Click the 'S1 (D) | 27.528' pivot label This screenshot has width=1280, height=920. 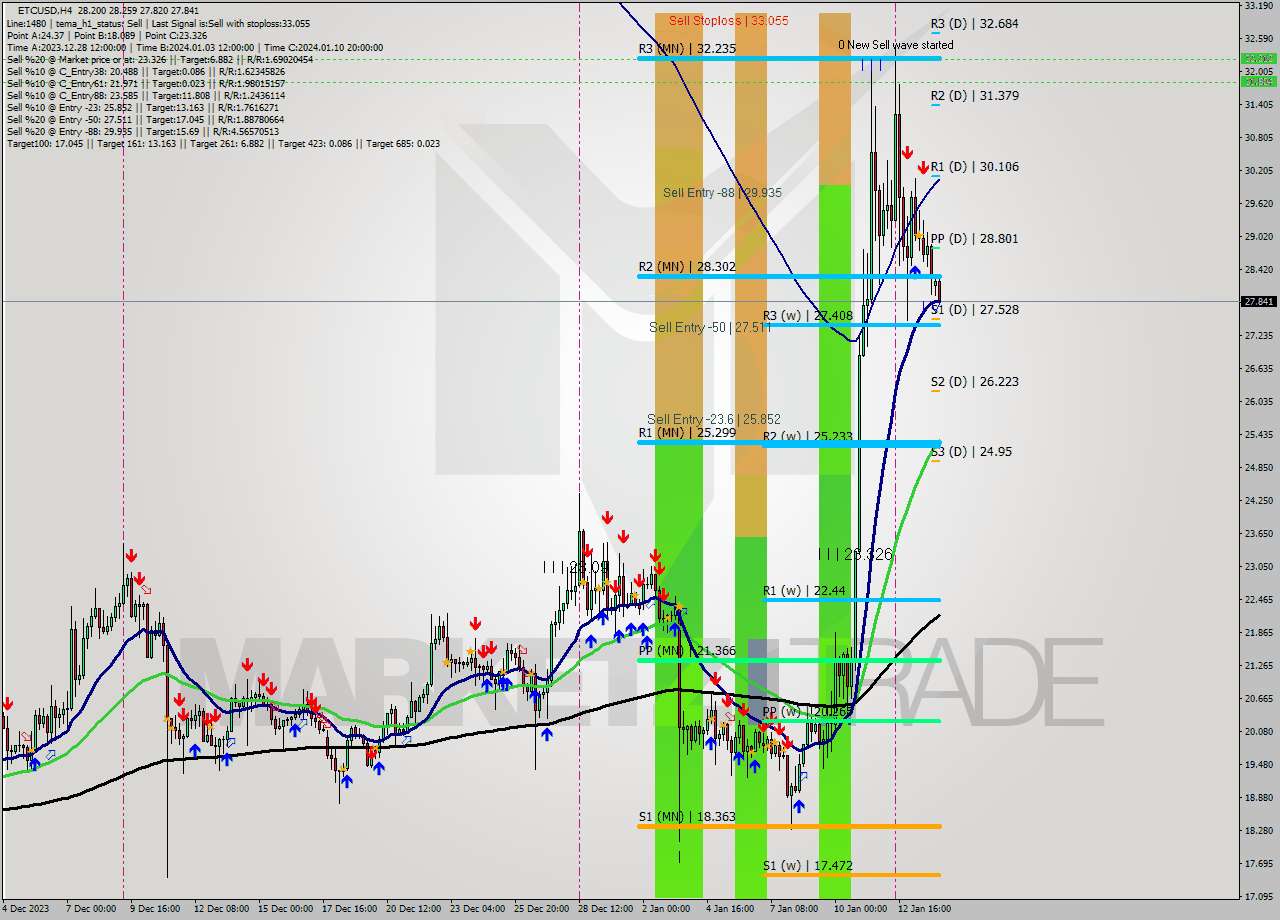pyautogui.click(x=975, y=310)
